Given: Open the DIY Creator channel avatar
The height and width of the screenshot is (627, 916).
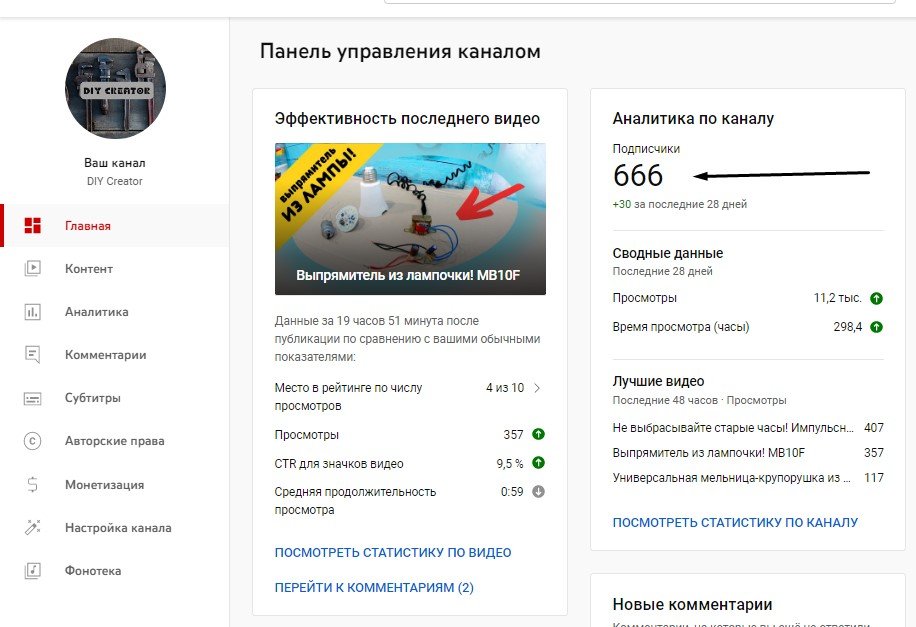Looking at the screenshot, I should [115, 88].
